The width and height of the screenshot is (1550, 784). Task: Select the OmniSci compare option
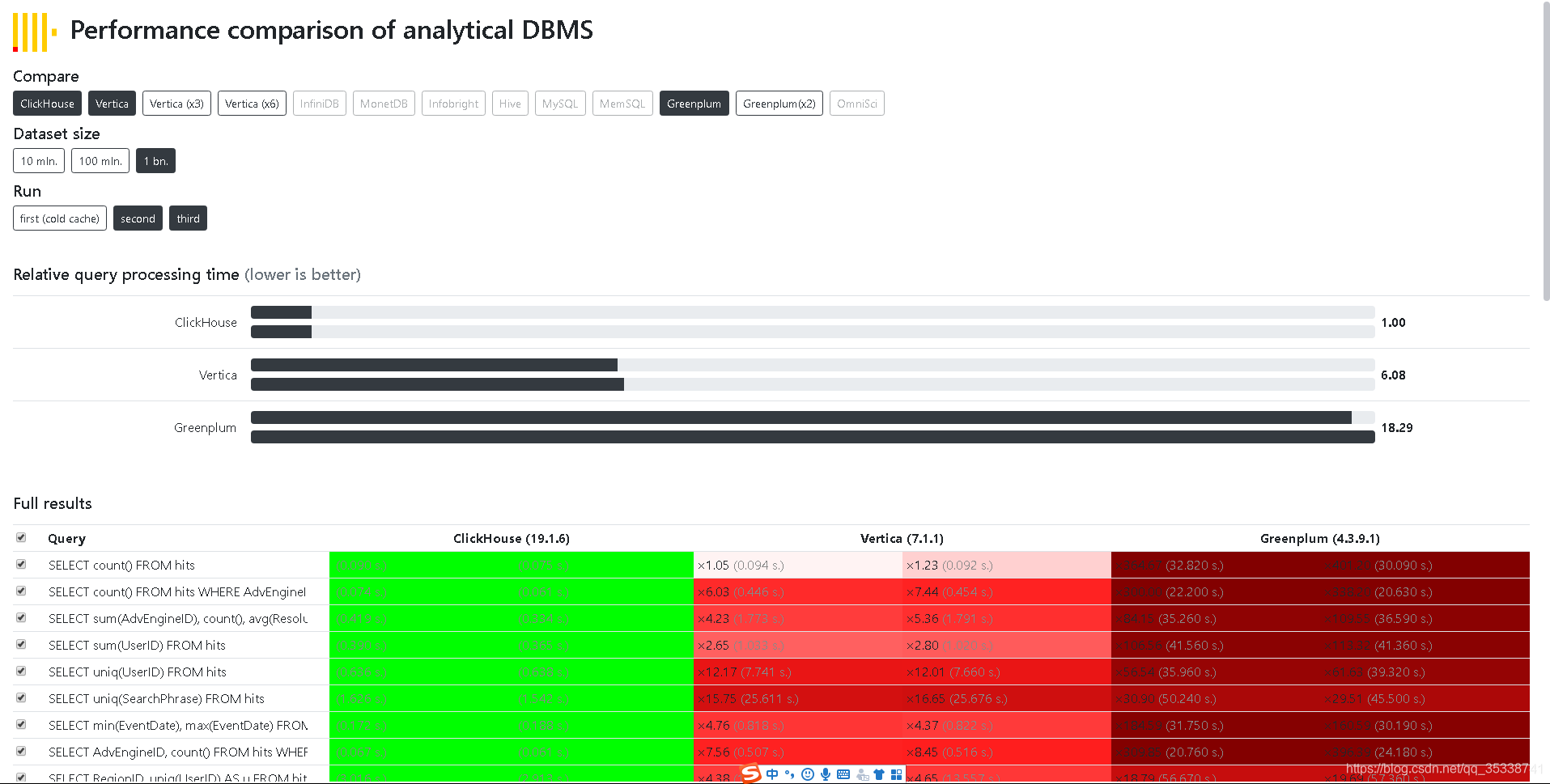857,104
